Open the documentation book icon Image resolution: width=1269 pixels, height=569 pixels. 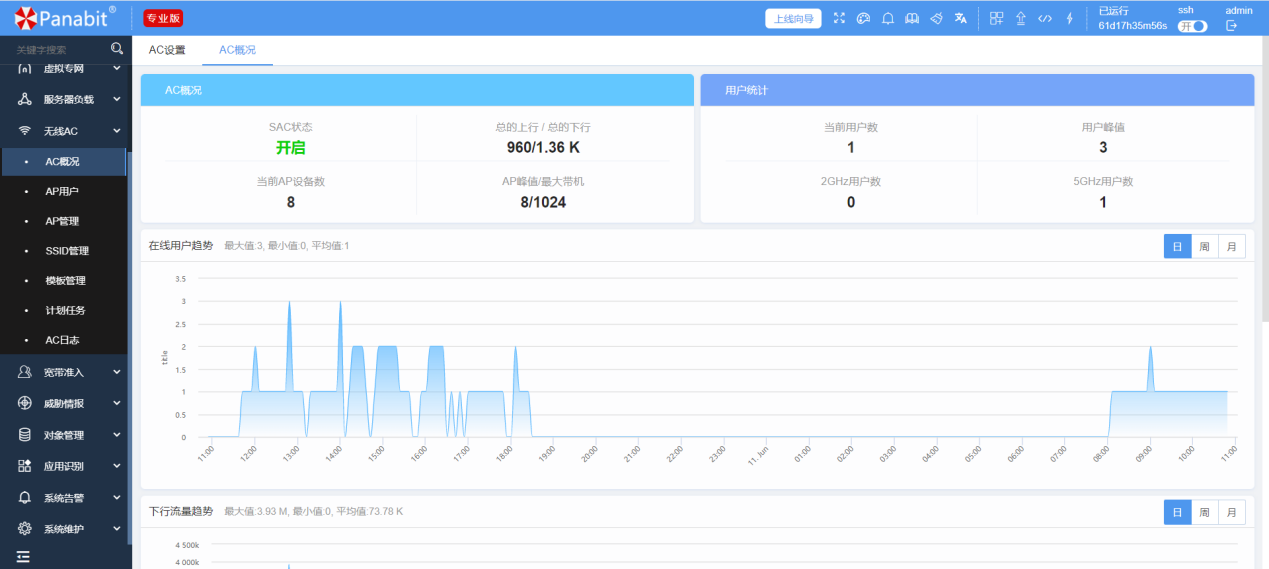[x=912, y=18]
